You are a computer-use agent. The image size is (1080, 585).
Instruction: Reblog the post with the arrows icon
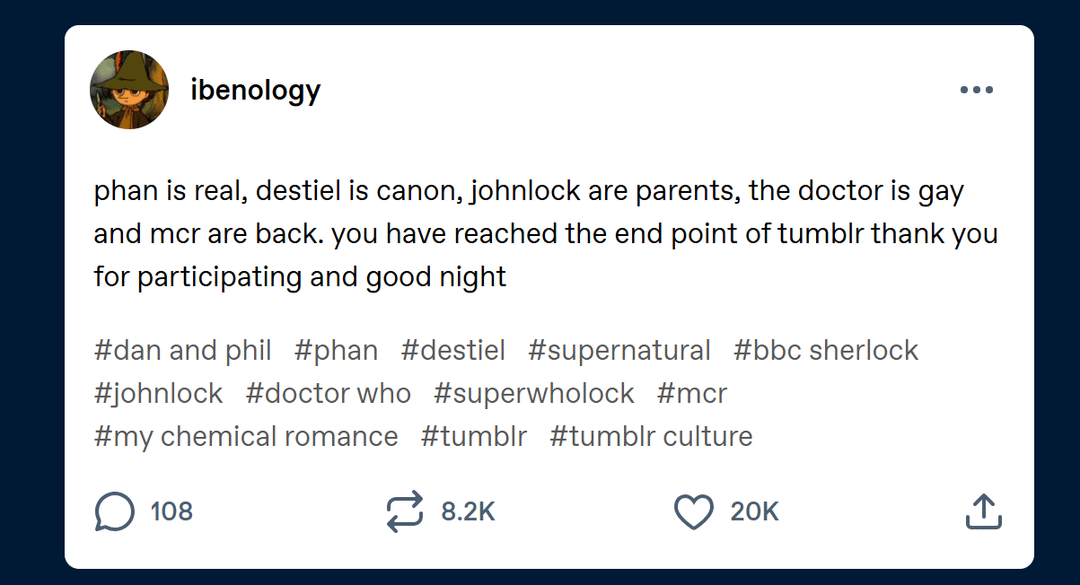click(x=404, y=512)
